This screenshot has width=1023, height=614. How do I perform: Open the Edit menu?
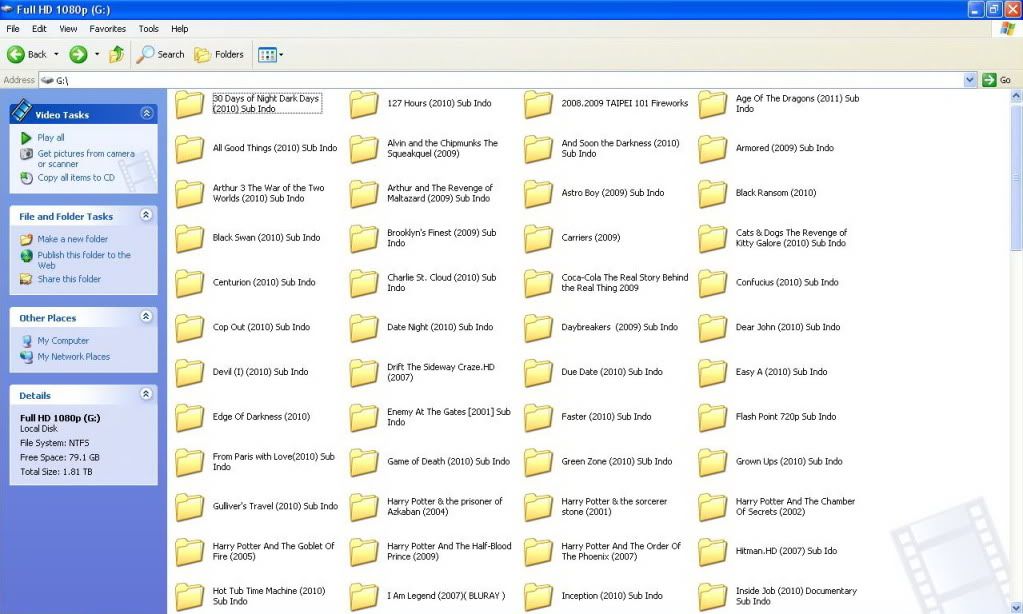pos(39,29)
